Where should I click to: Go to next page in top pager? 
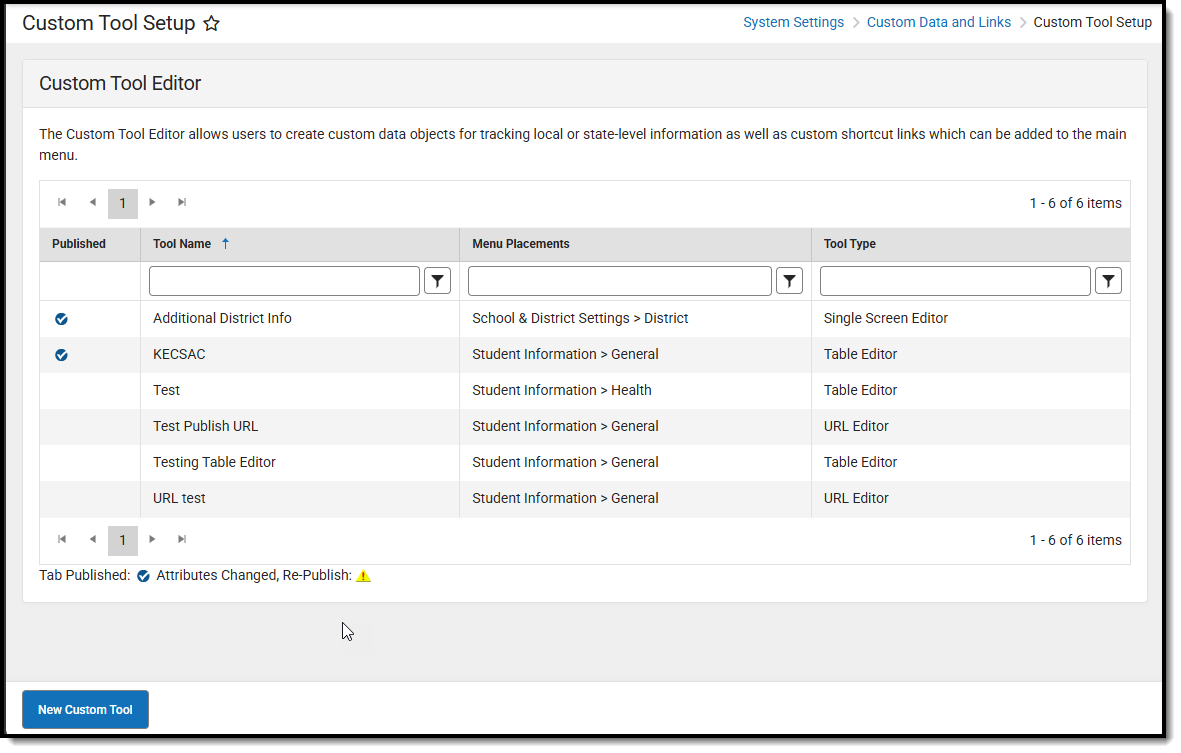(x=152, y=203)
